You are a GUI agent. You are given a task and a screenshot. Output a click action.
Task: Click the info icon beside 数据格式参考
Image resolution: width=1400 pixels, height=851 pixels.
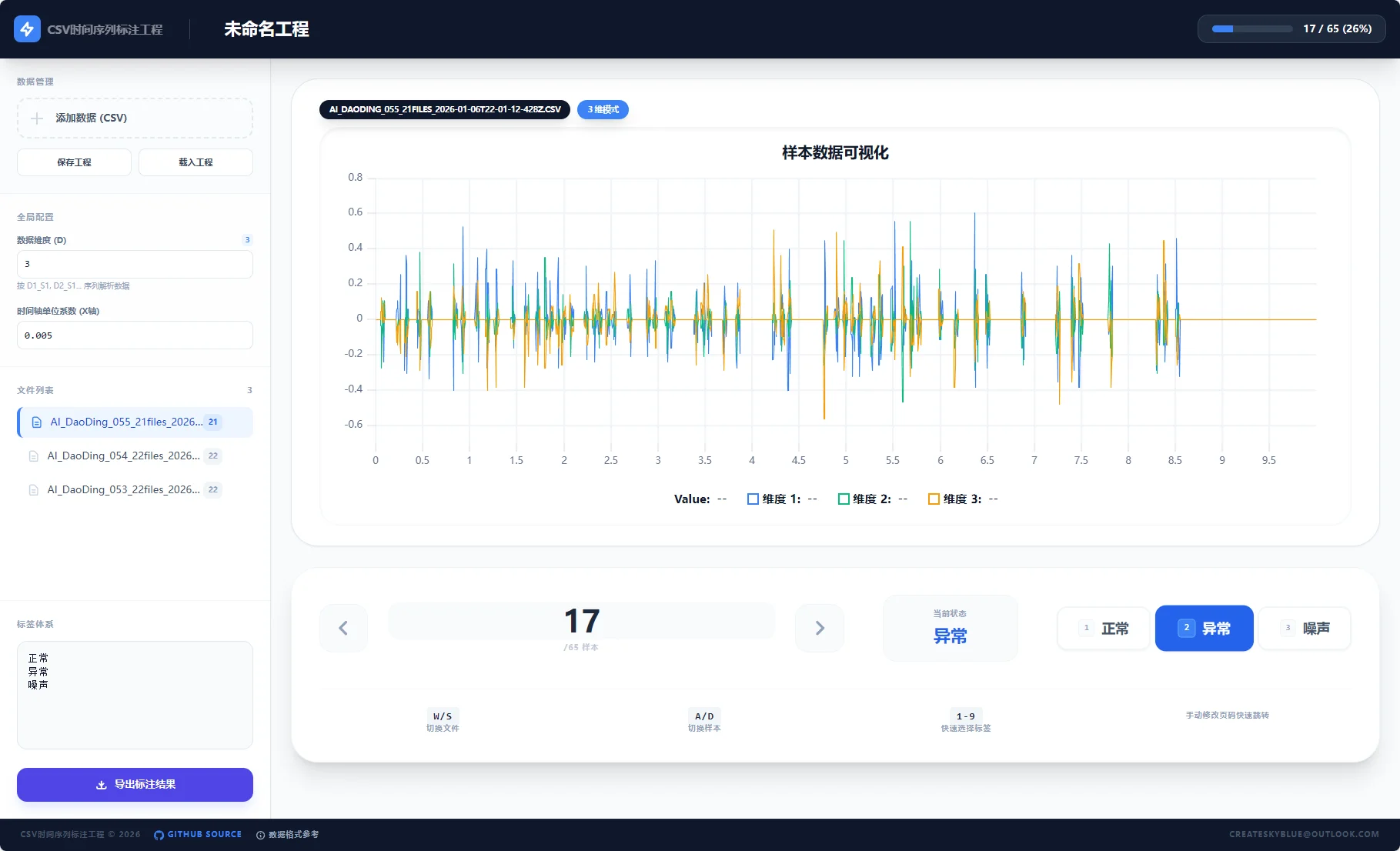point(260,835)
